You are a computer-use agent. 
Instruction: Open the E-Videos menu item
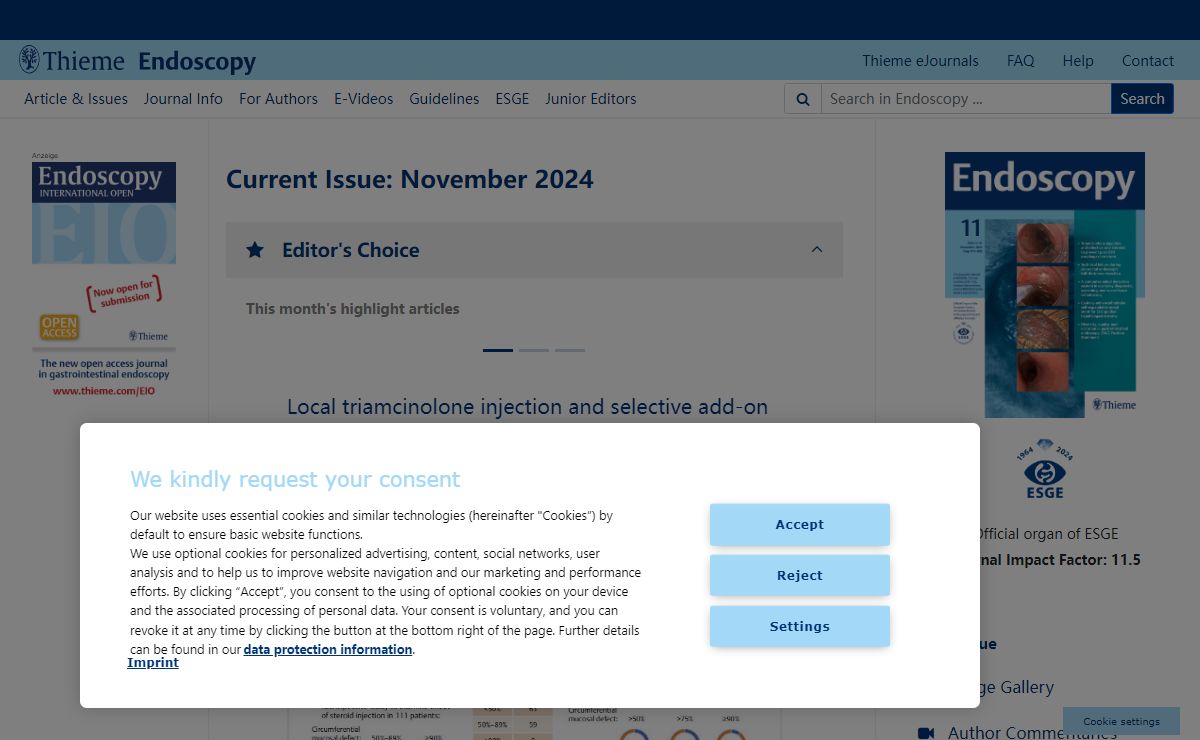click(x=364, y=99)
